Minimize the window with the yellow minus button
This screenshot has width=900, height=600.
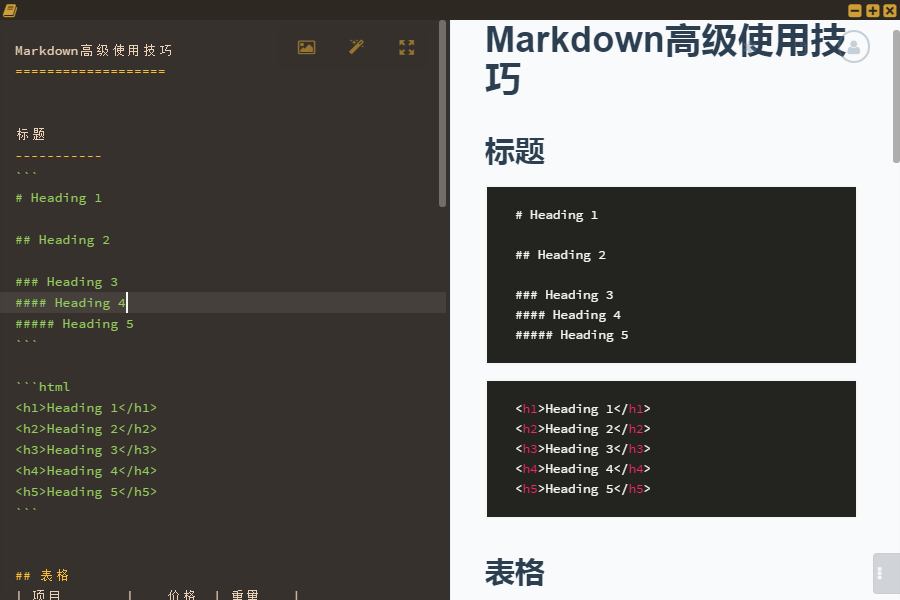855,10
